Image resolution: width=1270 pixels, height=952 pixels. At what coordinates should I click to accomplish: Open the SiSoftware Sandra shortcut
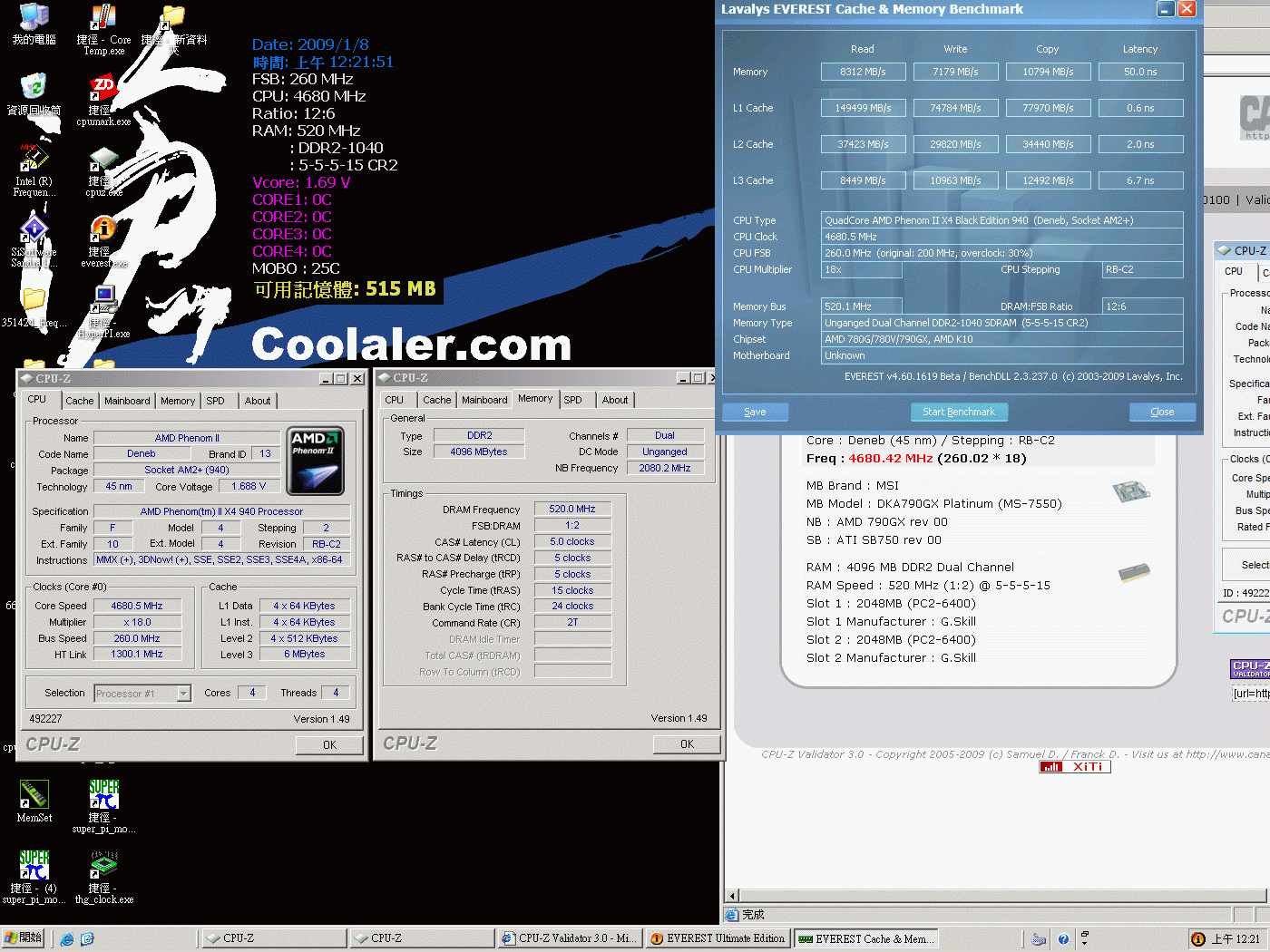point(34,240)
